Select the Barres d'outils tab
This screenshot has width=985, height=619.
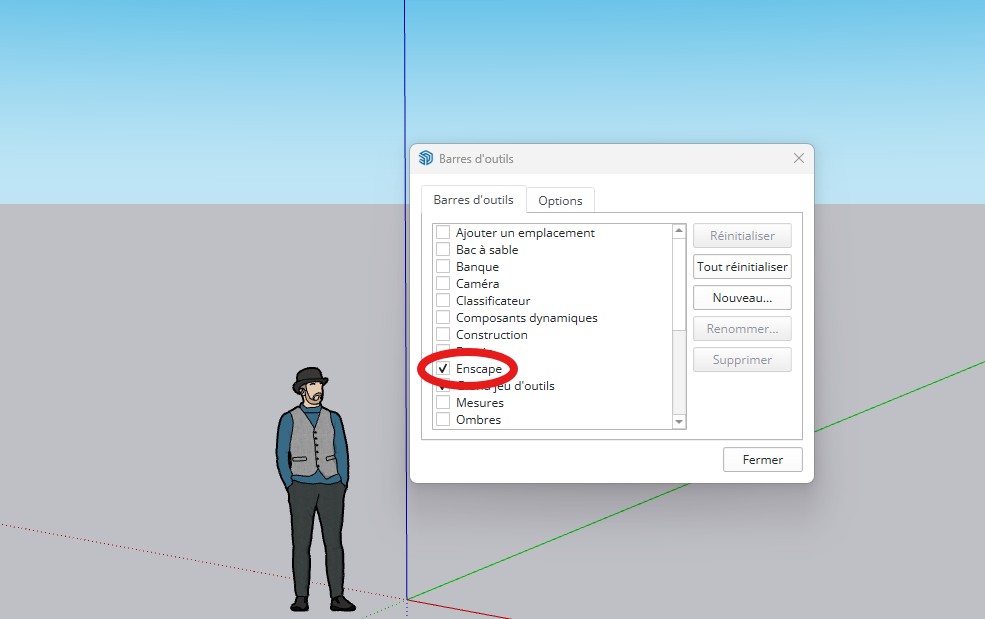(472, 200)
